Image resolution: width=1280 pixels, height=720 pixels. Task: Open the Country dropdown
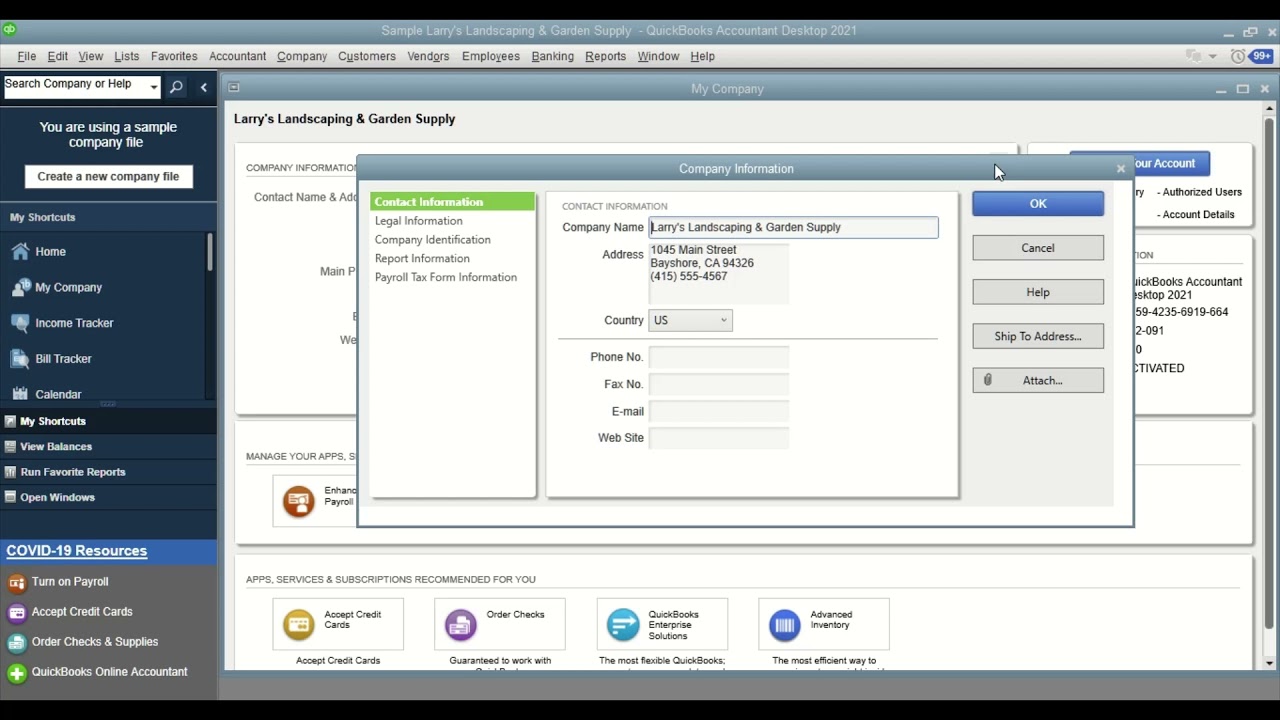click(691, 320)
